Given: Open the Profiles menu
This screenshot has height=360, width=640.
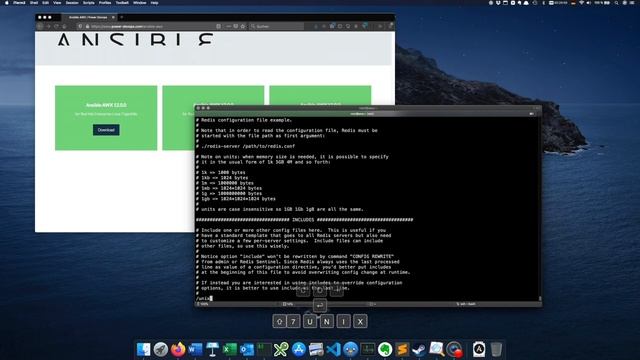Looking at the screenshot, I should 105,2.
